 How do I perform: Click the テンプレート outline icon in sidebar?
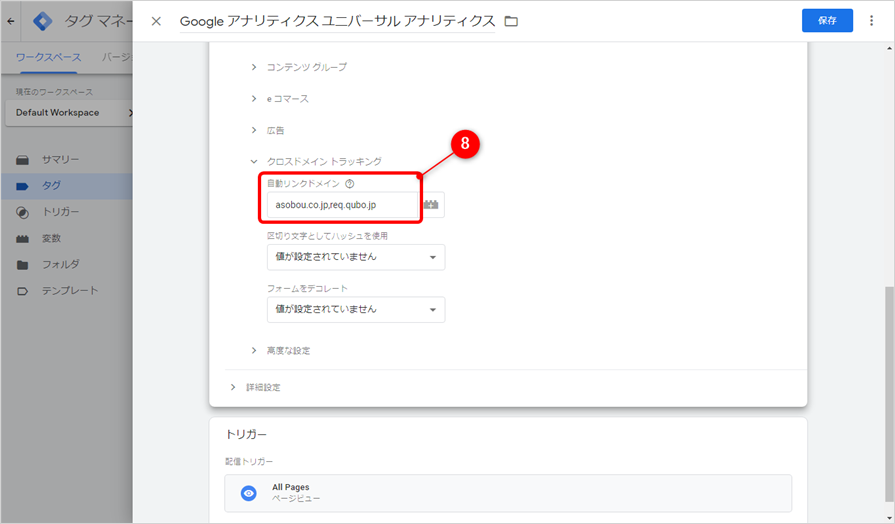pos(22,292)
